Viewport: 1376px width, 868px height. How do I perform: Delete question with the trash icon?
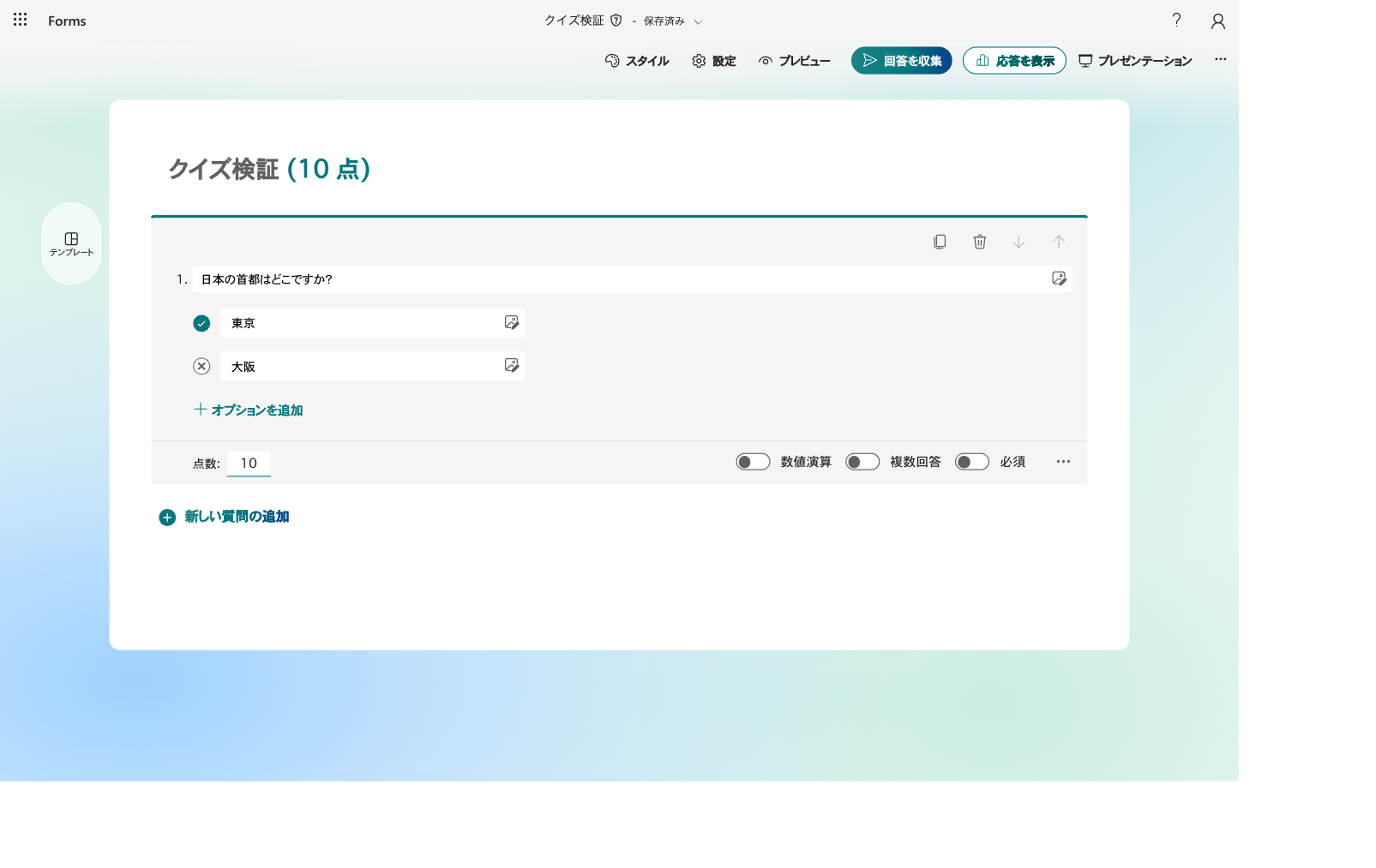(x=980, y=242)
